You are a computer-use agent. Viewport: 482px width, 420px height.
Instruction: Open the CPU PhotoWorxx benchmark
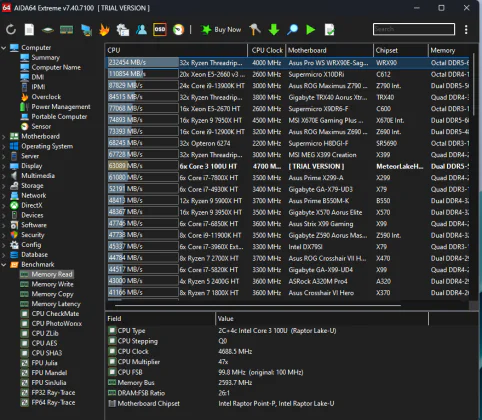[x=57, y=324]
